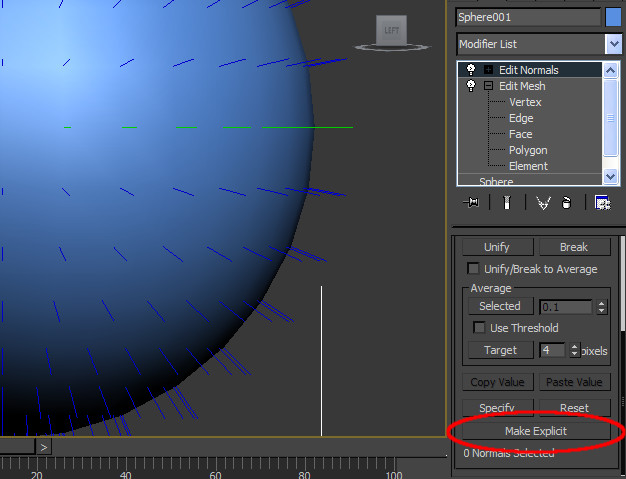Expand the Edit Normals modifier

[x=488, y=69]
